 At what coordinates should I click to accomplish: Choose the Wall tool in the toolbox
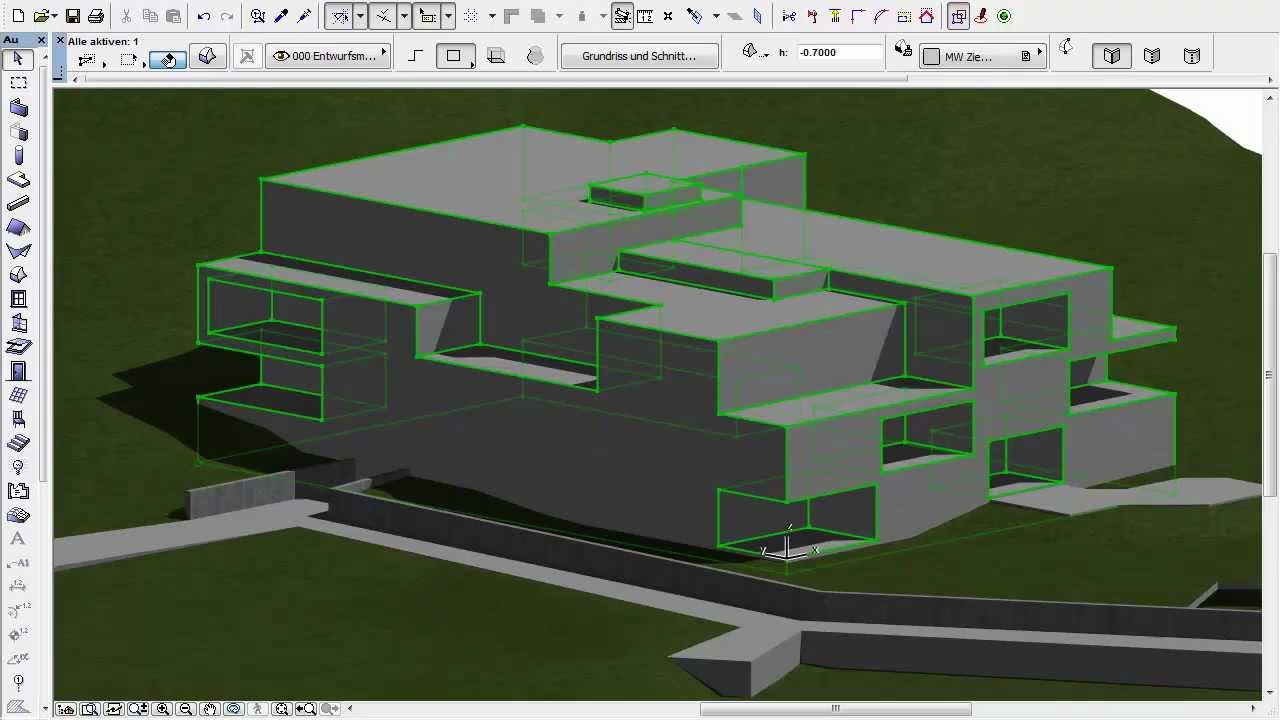click(x=19, y=107)
